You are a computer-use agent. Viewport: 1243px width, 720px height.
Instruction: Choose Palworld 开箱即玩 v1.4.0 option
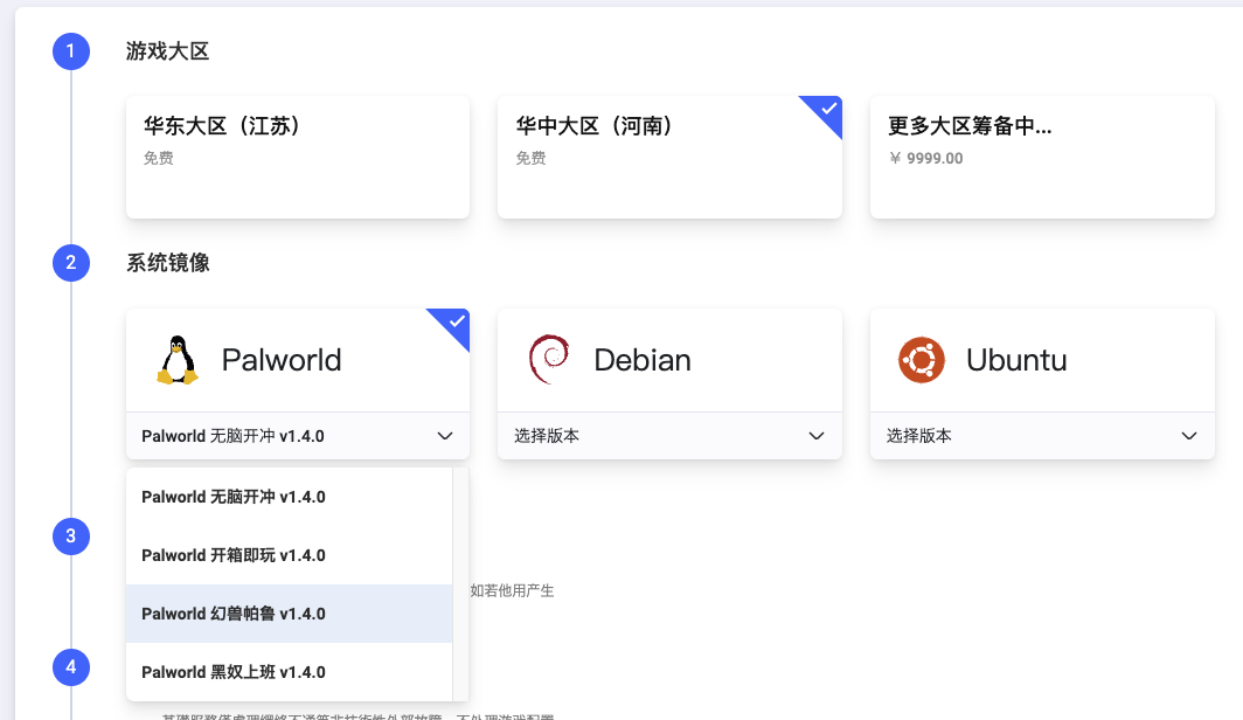click(289, 555)
